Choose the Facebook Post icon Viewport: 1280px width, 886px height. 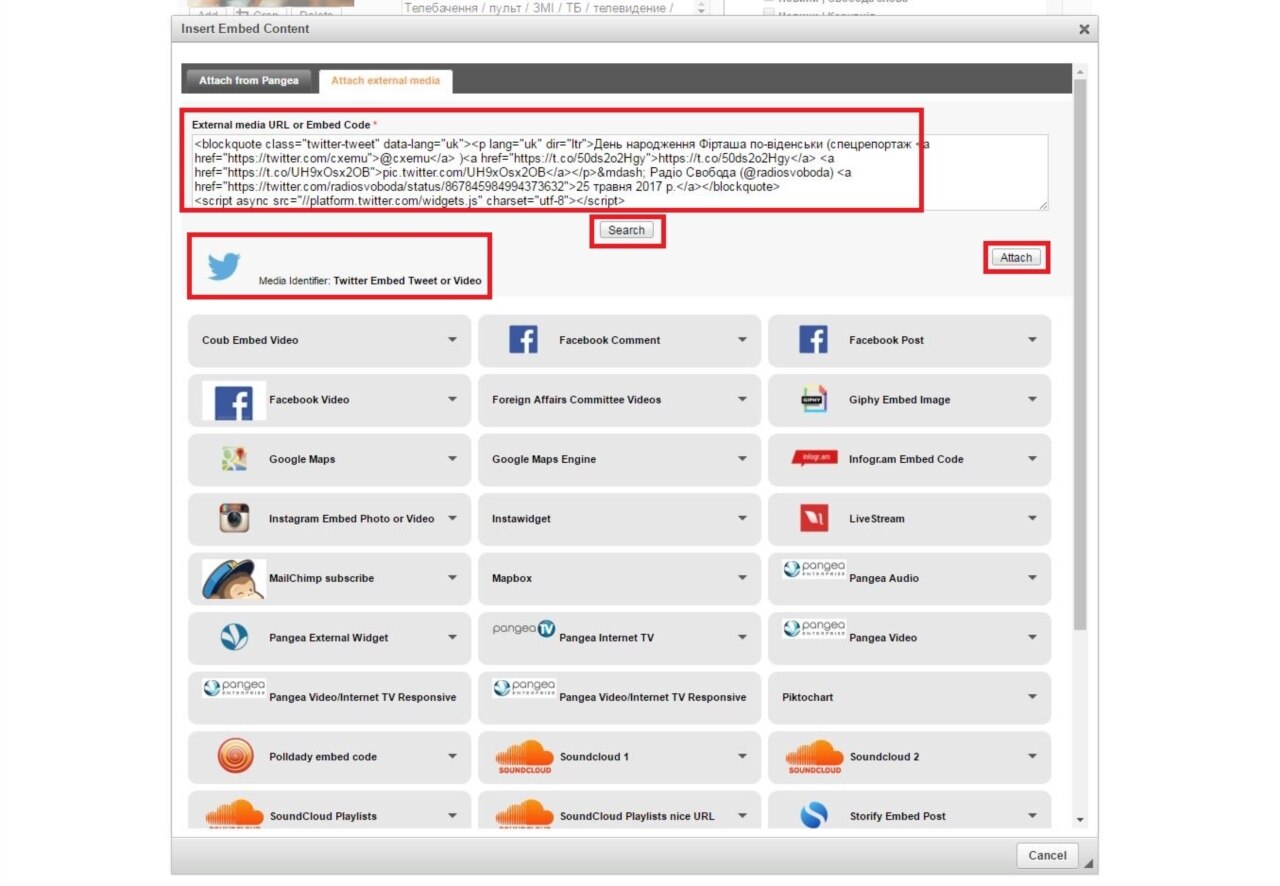(813, 340)
